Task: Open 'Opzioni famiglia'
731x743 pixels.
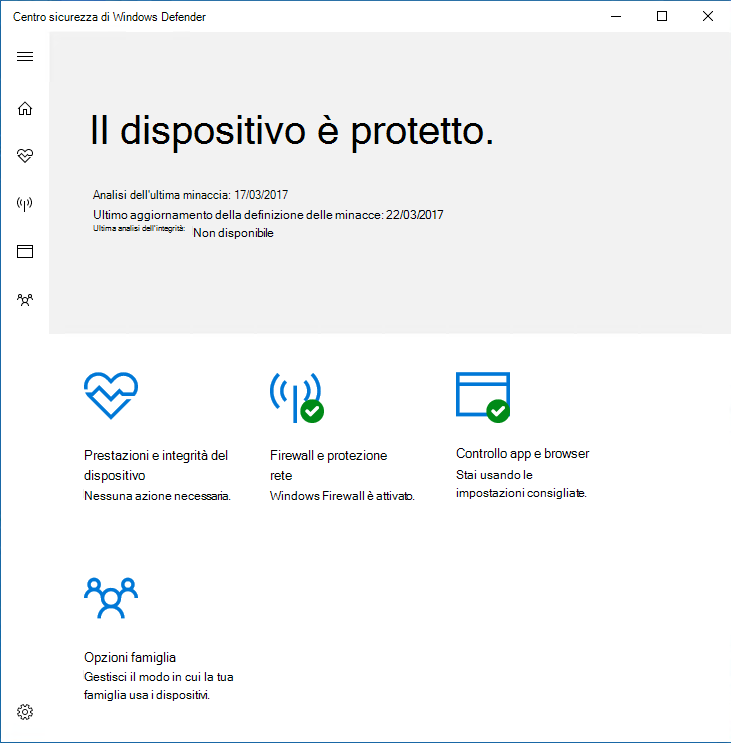Action: [130, 657]
